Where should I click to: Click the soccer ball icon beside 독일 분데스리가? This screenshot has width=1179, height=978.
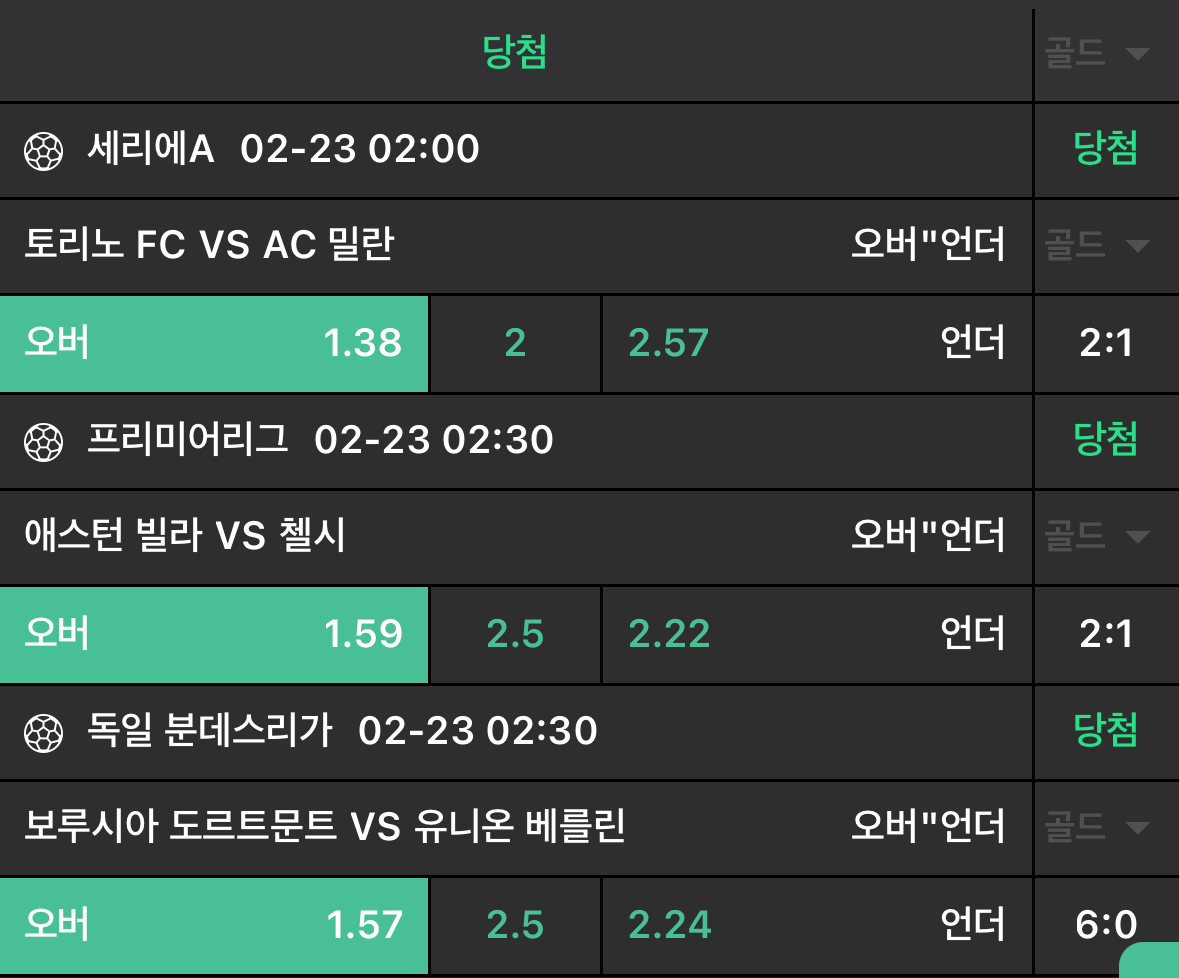click(x=43, y=733)
